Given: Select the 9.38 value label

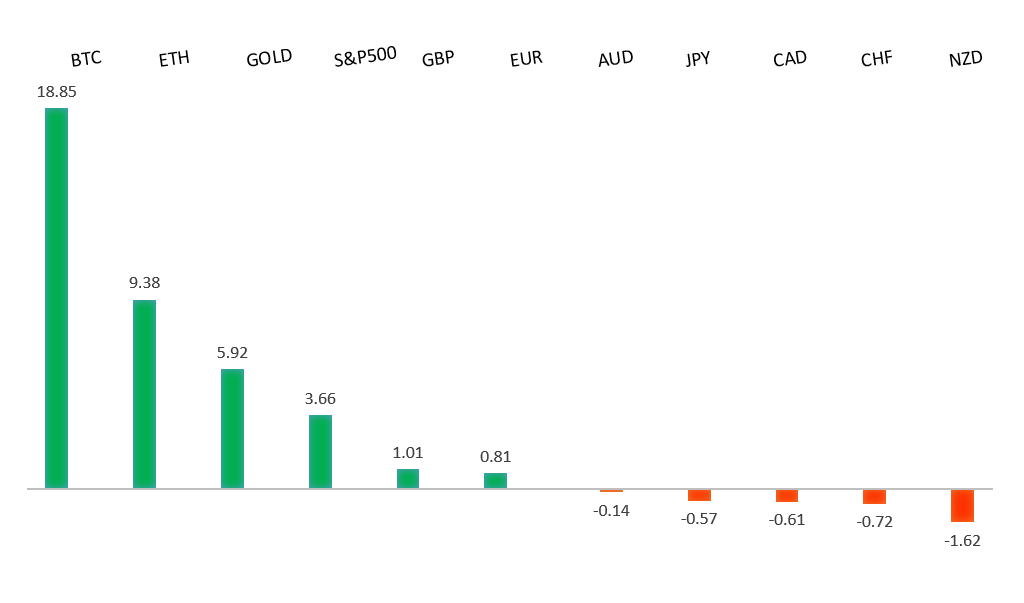Looking at the screenshot, I should point(144,283).
